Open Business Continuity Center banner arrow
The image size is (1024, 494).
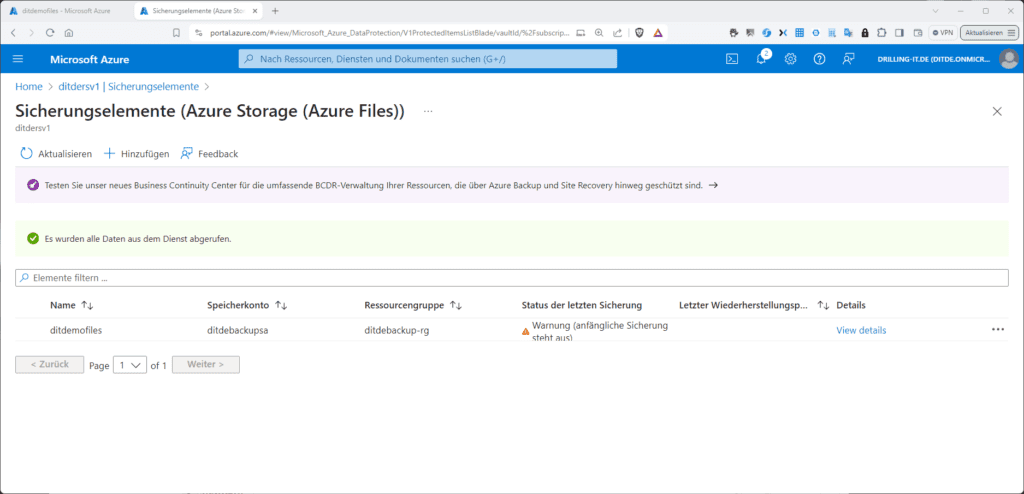[713, 186]
